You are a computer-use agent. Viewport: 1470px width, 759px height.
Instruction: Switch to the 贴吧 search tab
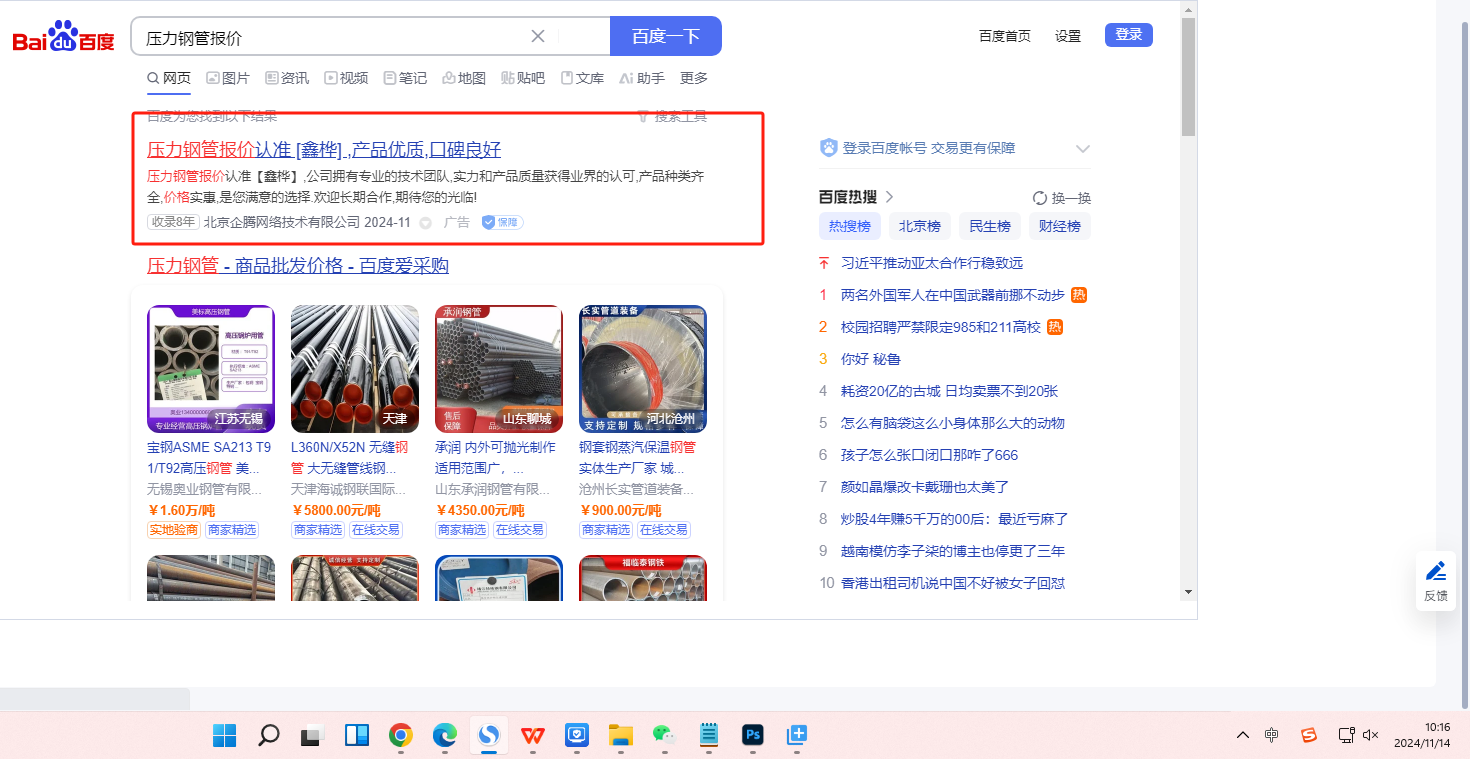523,78
